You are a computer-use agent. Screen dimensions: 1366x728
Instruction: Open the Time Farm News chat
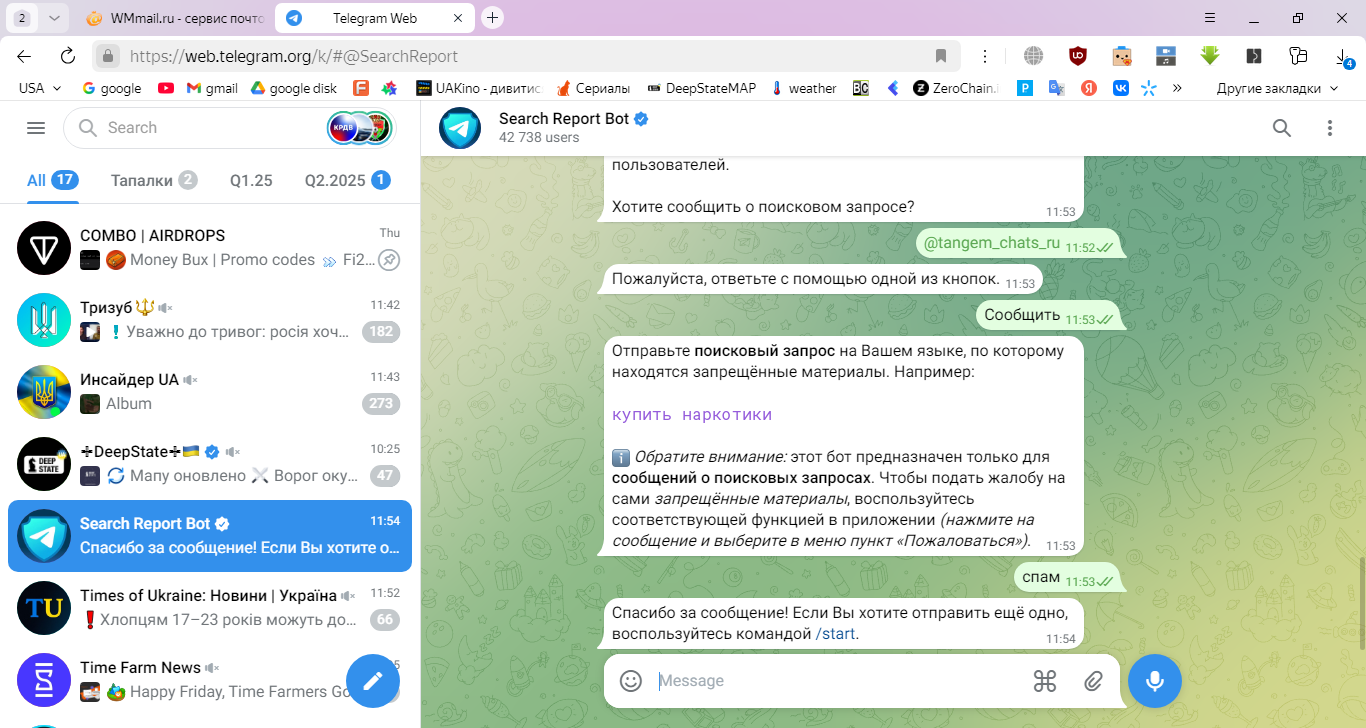coord(210,680)
